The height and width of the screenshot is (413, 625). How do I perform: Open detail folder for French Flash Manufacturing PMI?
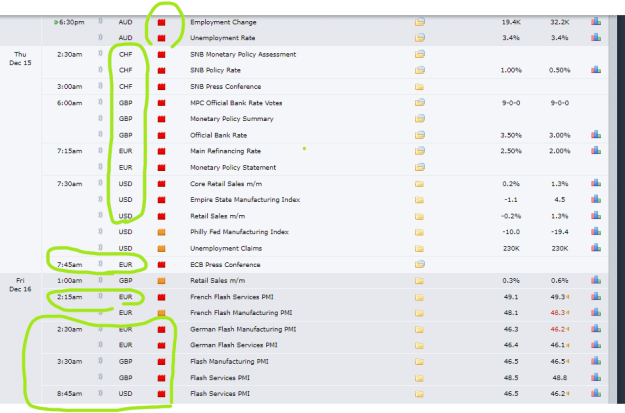[419, 313]
